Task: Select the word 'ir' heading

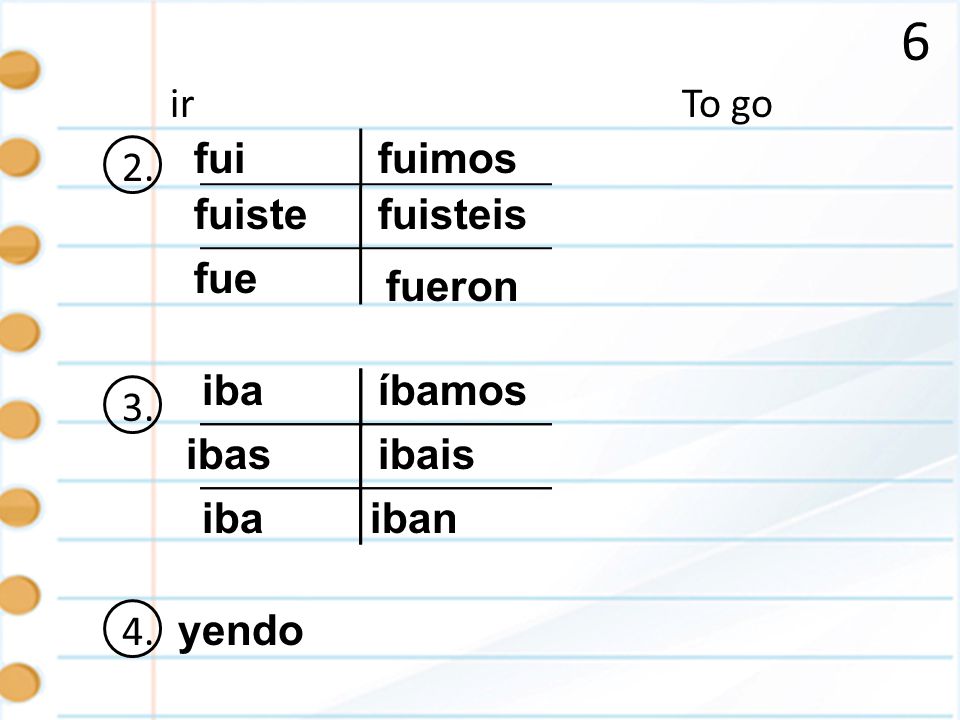Action: click(x=182, y=104)
